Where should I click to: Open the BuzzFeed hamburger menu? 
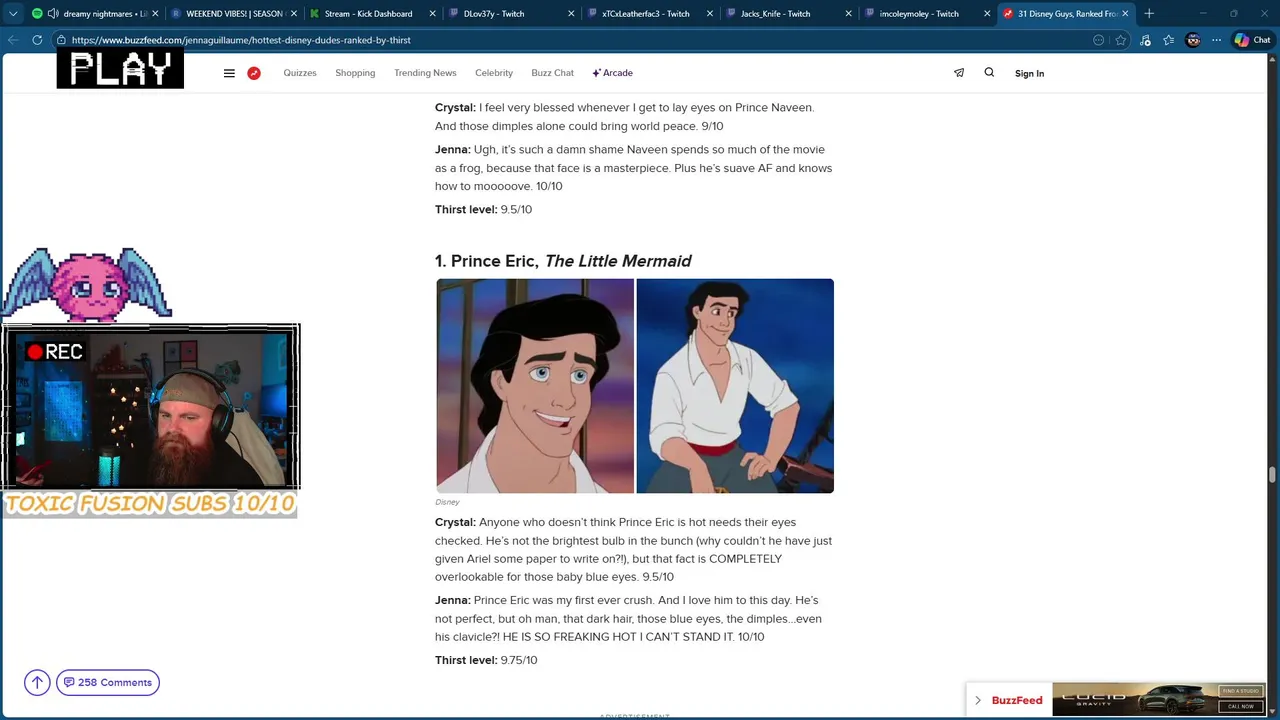pos(229,73)
